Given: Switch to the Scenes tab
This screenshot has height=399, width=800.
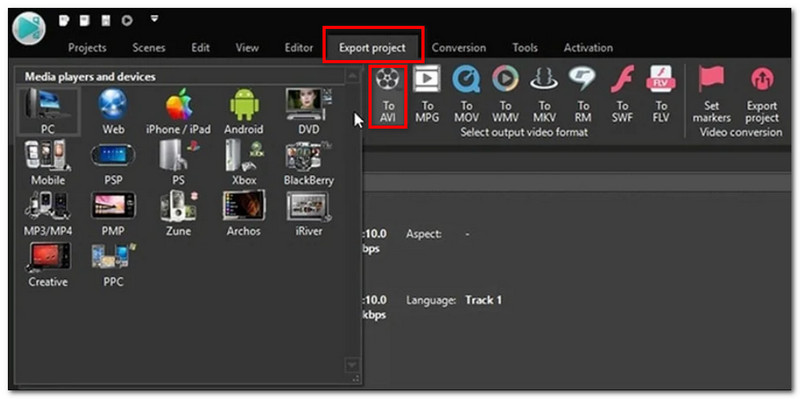Looking at the screenshot, I should [148, 48].
